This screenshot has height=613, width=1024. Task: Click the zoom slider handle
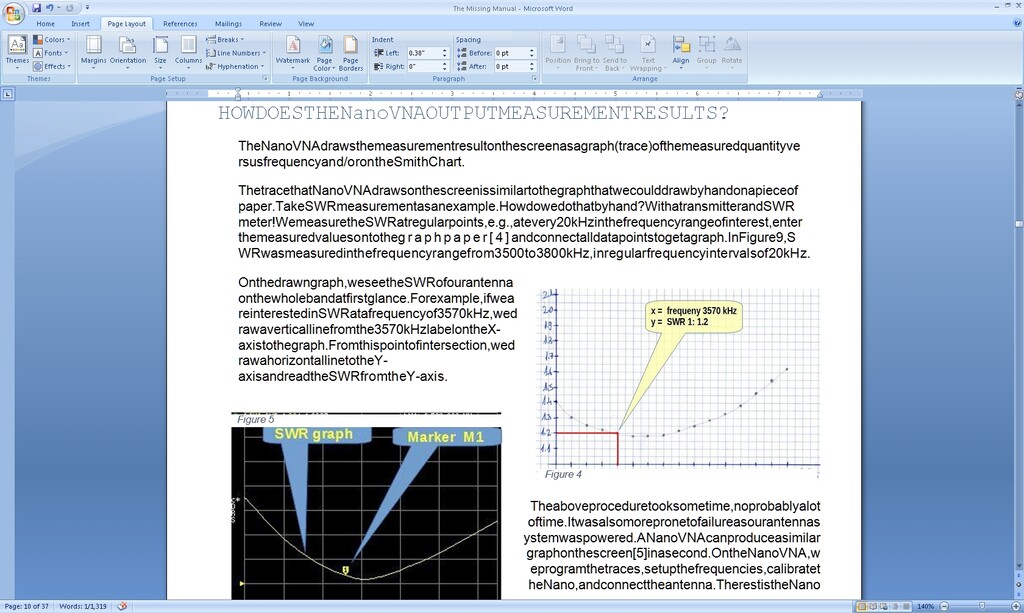(981, 606)
